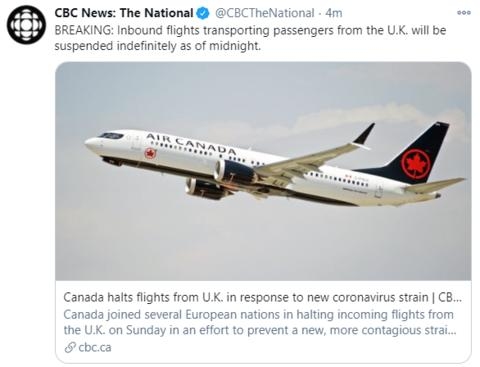Click the small maple leaf roundel near nose
The image size is (480, 367).
150,154
